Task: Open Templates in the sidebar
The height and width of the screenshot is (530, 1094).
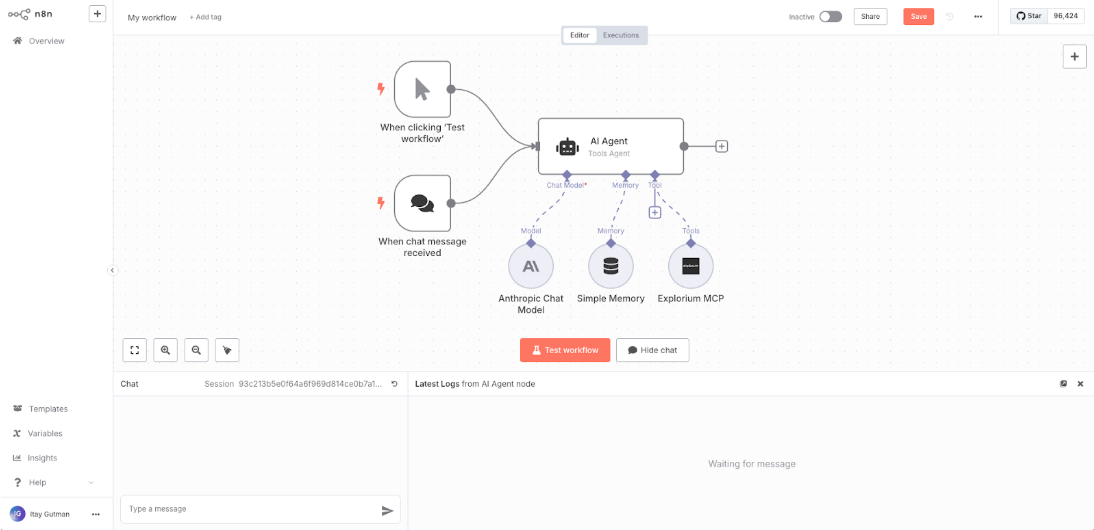Action: point(40,409)
